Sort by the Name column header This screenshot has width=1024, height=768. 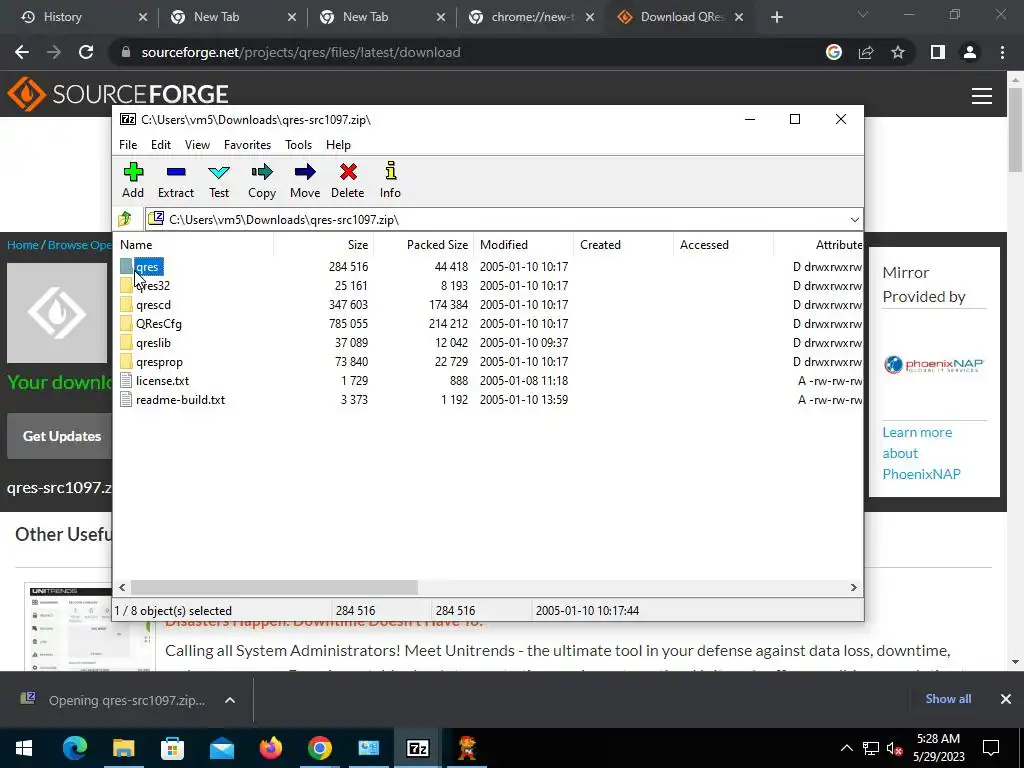(x=194, y=245)
